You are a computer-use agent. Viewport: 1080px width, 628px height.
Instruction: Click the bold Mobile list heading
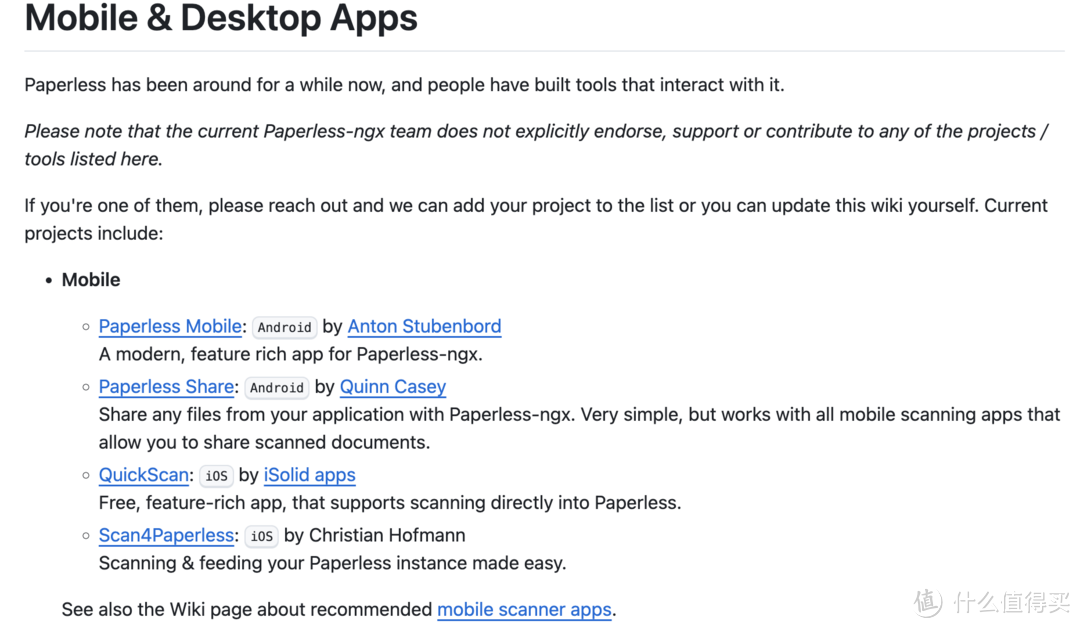pyautogui.click(x=91, y=281)
